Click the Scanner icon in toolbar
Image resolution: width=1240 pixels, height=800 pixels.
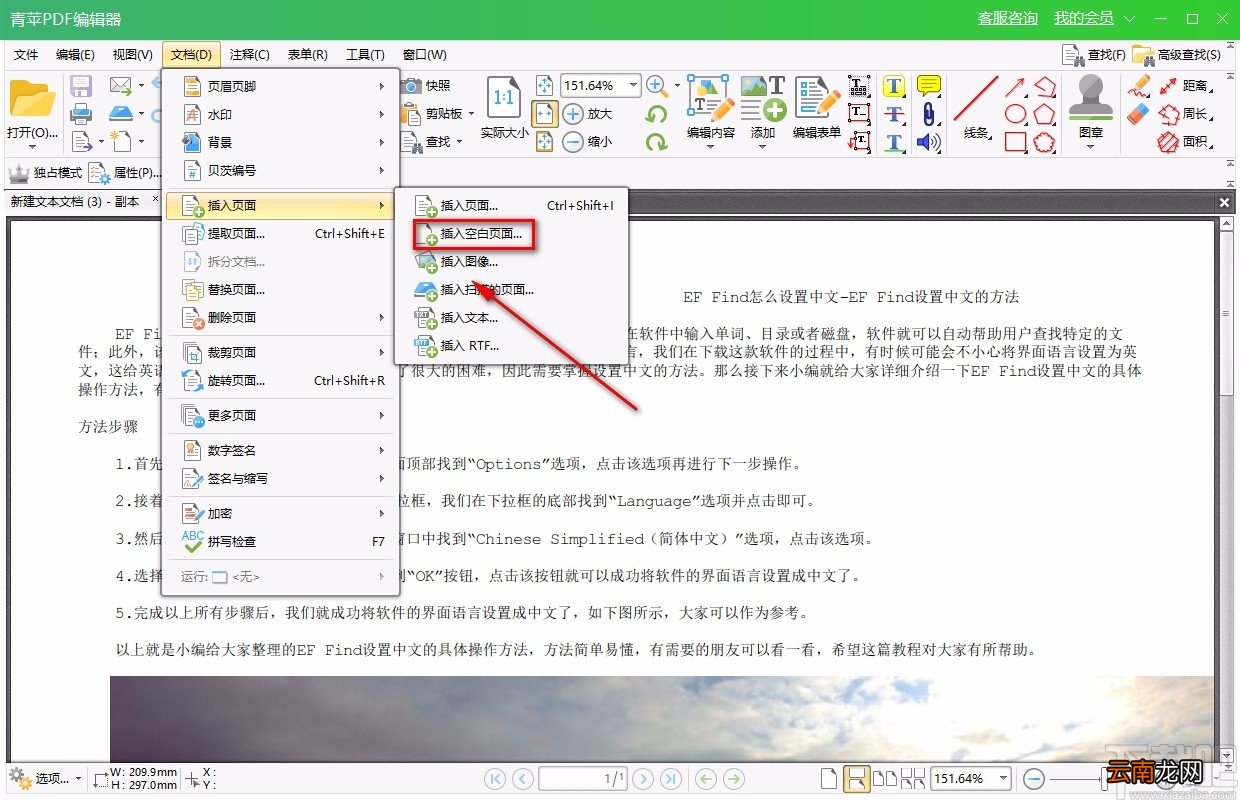point(121,114)
